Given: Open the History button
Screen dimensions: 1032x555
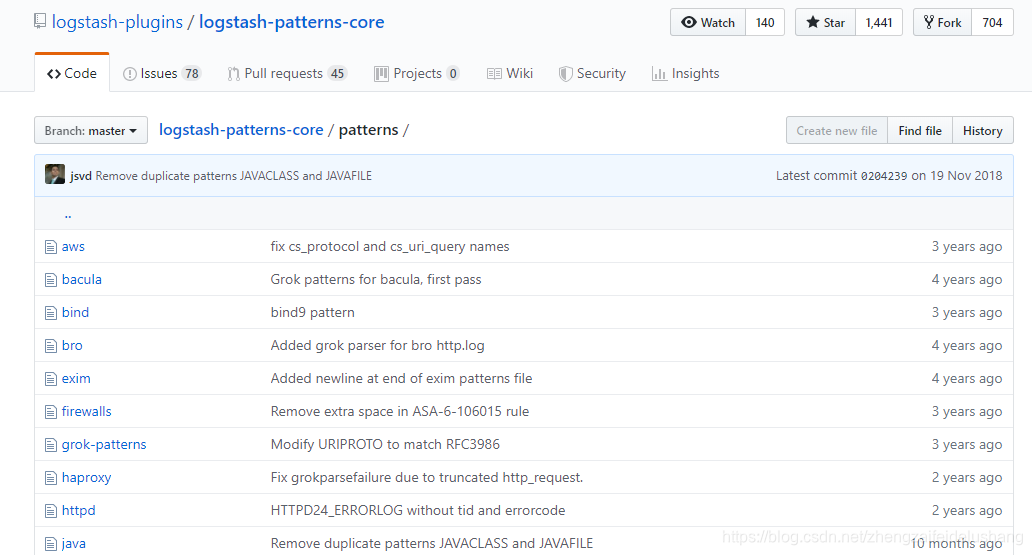Looking at the screenshot, I should pyautogui.click(x=983, y=130).
